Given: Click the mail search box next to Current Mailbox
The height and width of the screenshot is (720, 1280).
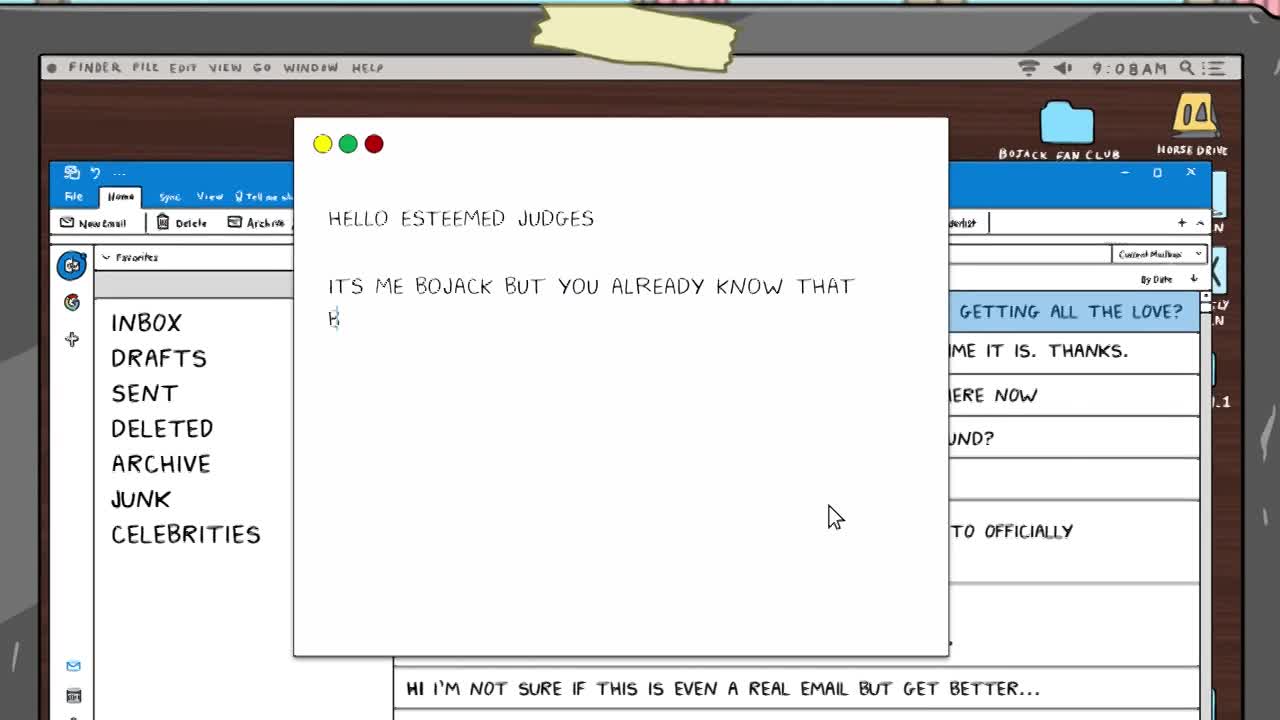Looking at the screenshot, I should coord(1030,254).
